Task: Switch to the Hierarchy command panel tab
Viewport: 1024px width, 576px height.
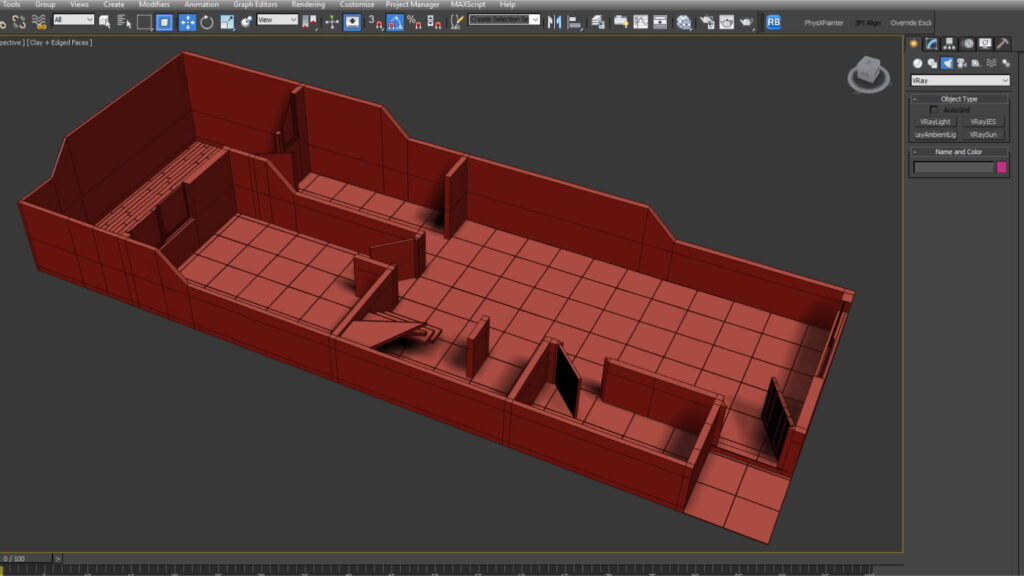Action: (x=950, y=44)
